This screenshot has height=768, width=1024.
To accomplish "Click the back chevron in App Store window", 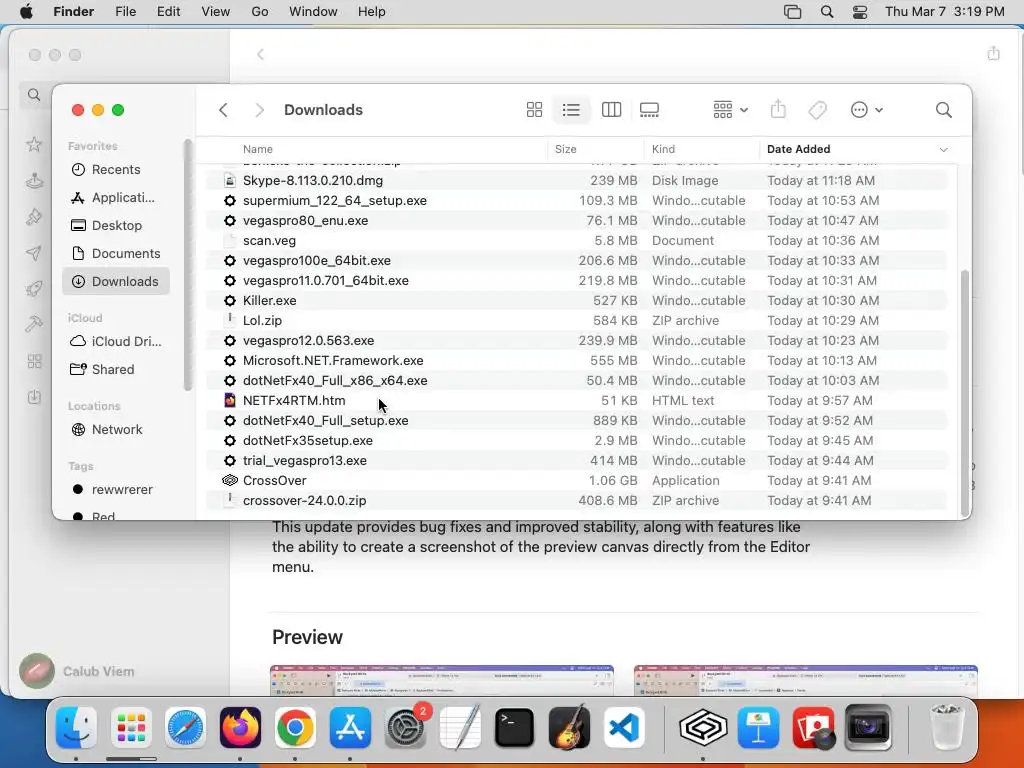I will pos(261,54).
